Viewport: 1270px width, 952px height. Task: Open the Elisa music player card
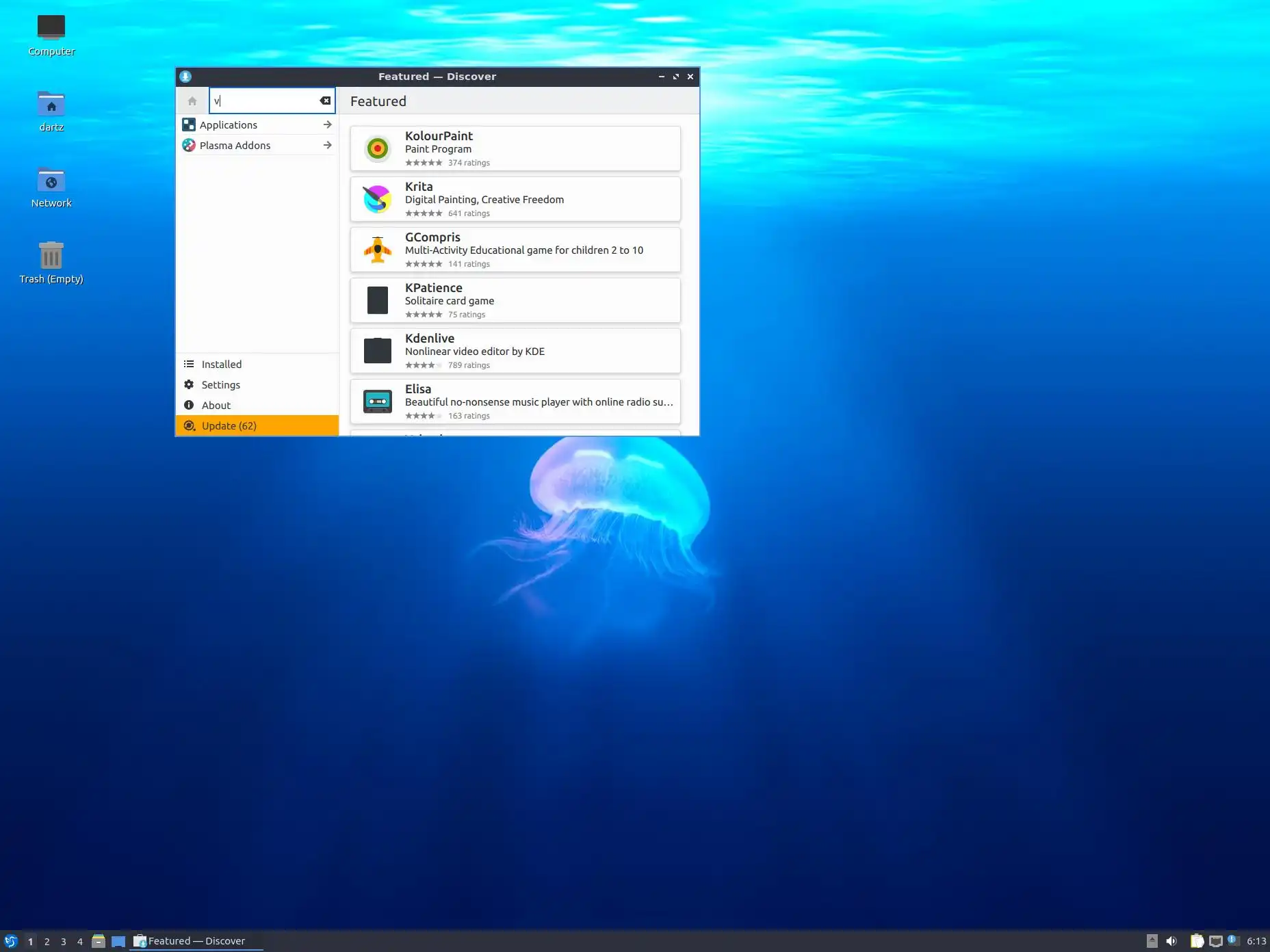coord(515,401)
